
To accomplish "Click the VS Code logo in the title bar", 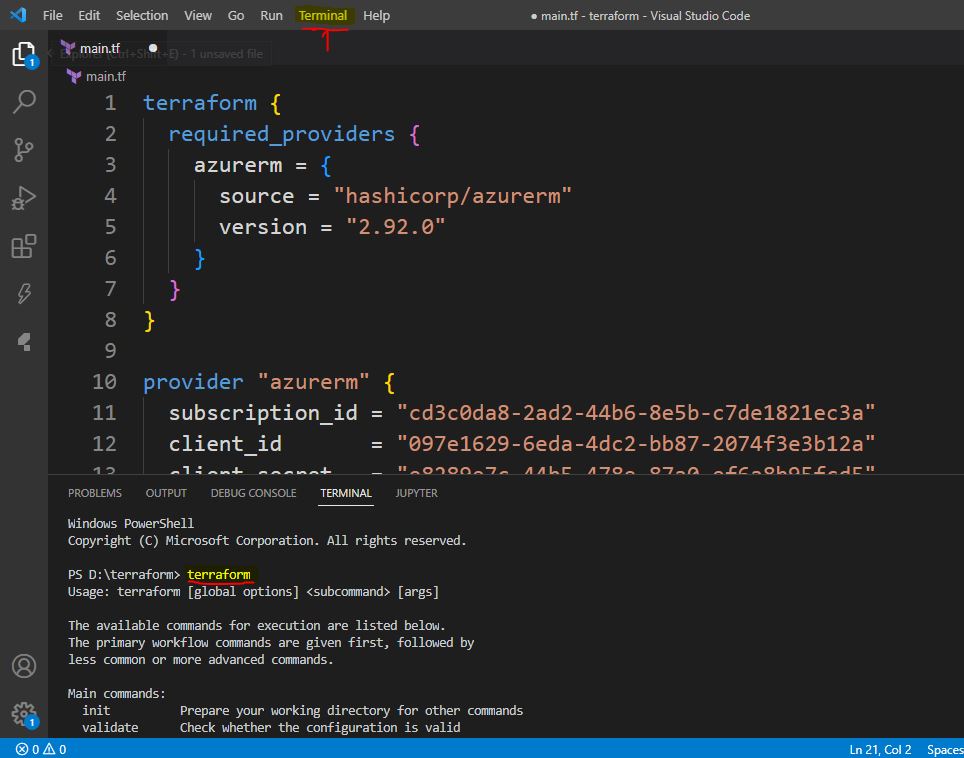I will 17,15.
